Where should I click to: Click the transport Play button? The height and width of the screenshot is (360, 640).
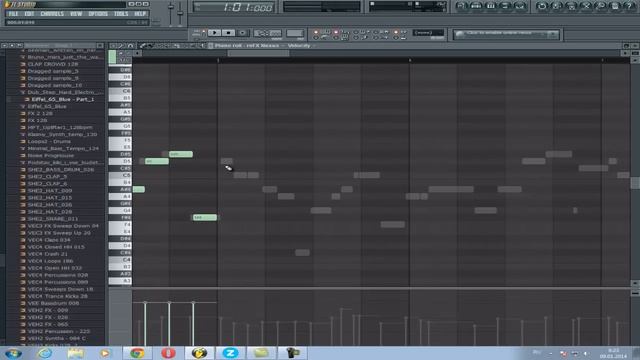click(x=214, y=33)
